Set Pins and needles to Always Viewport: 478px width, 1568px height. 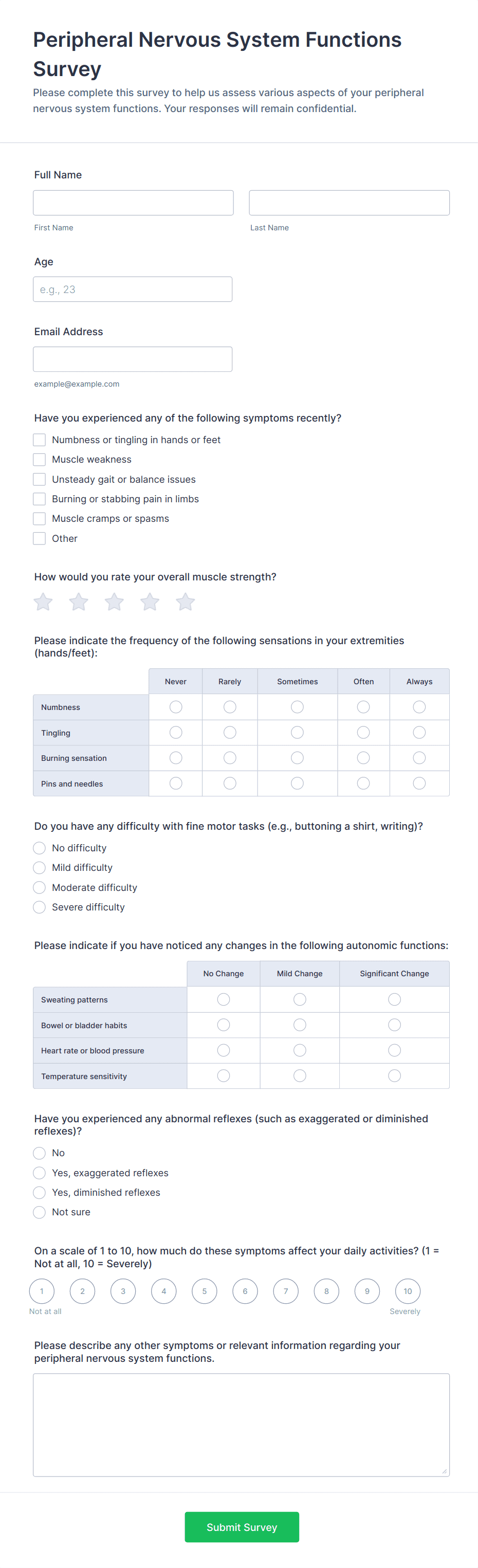pos(419,783)
